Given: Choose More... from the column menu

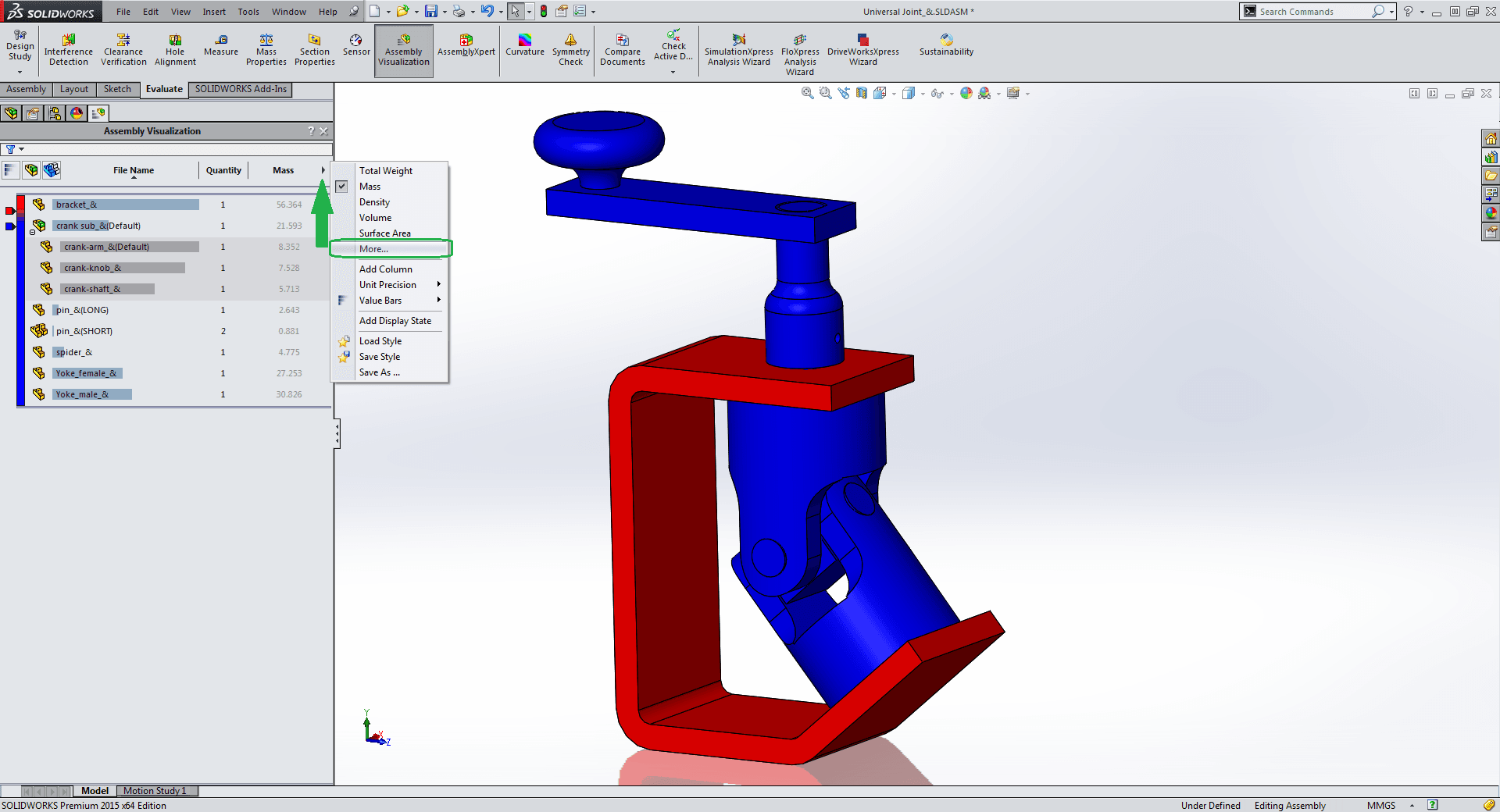Looking at the screenshot, I should [x=373, y=249].
